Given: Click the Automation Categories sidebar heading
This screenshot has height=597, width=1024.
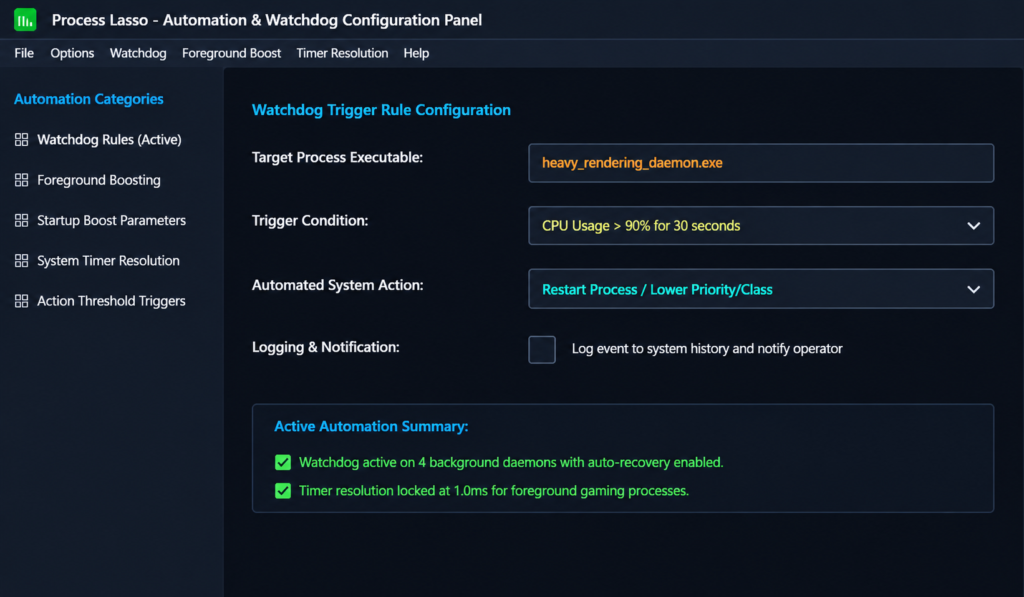Looking at the screenshot, I should (x=89, y=99).
